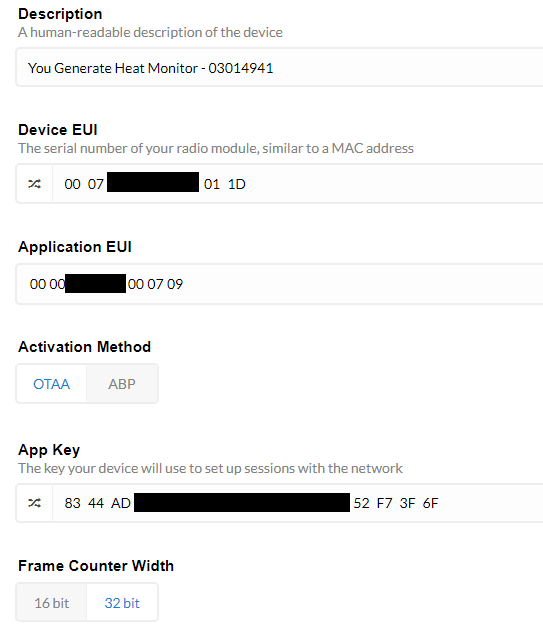
Task: Click the App Key heading label
Action: point(49,450)
